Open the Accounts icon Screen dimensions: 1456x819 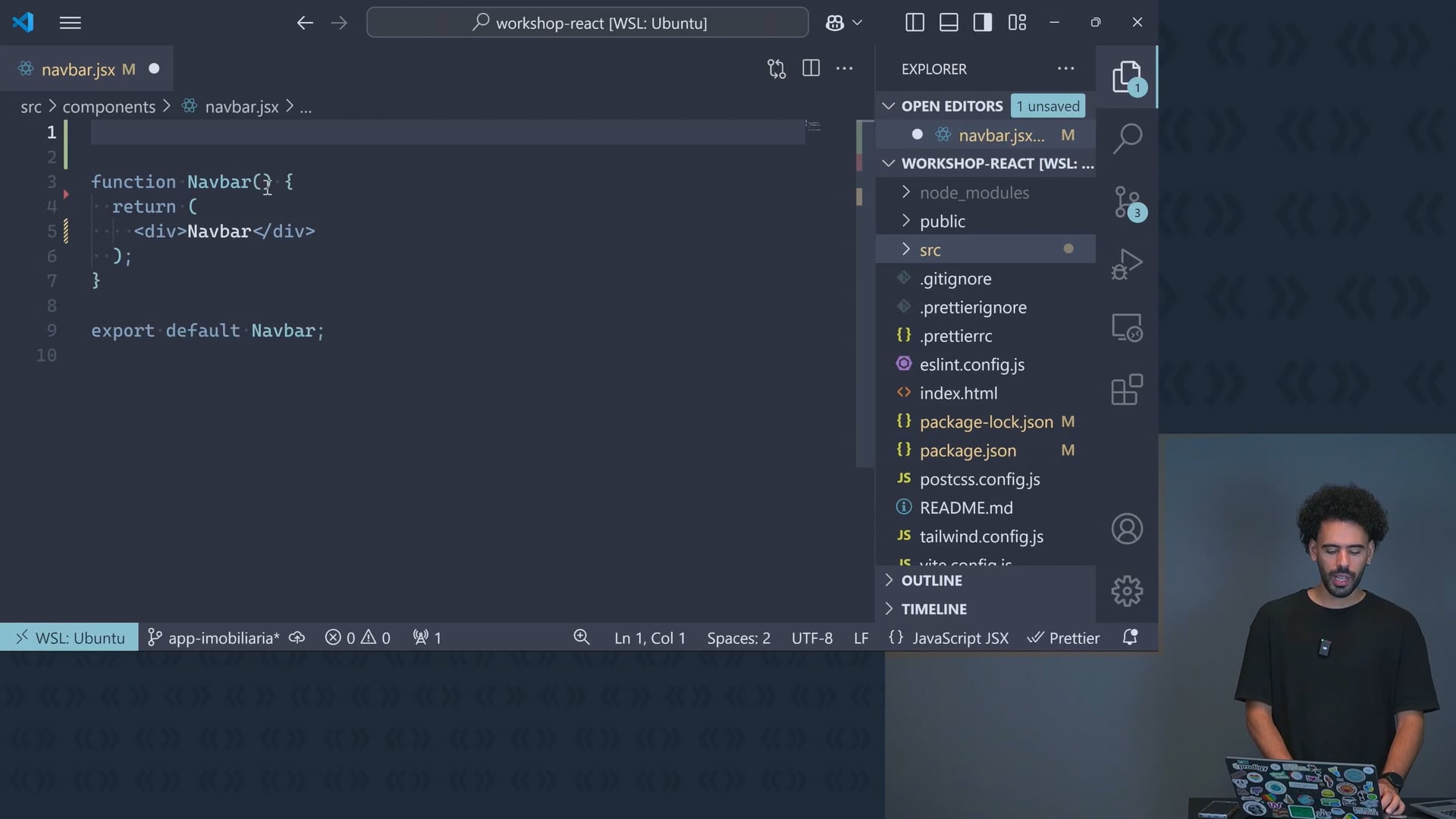coord(1127,529)
